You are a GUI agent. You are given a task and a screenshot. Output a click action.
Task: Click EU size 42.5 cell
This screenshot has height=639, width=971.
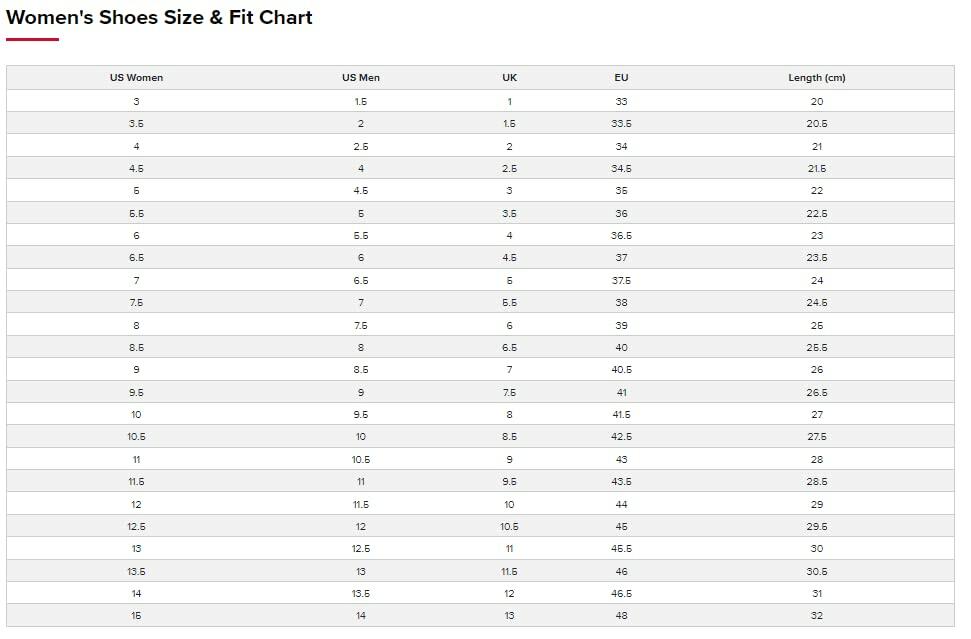(x=621, y=436)
